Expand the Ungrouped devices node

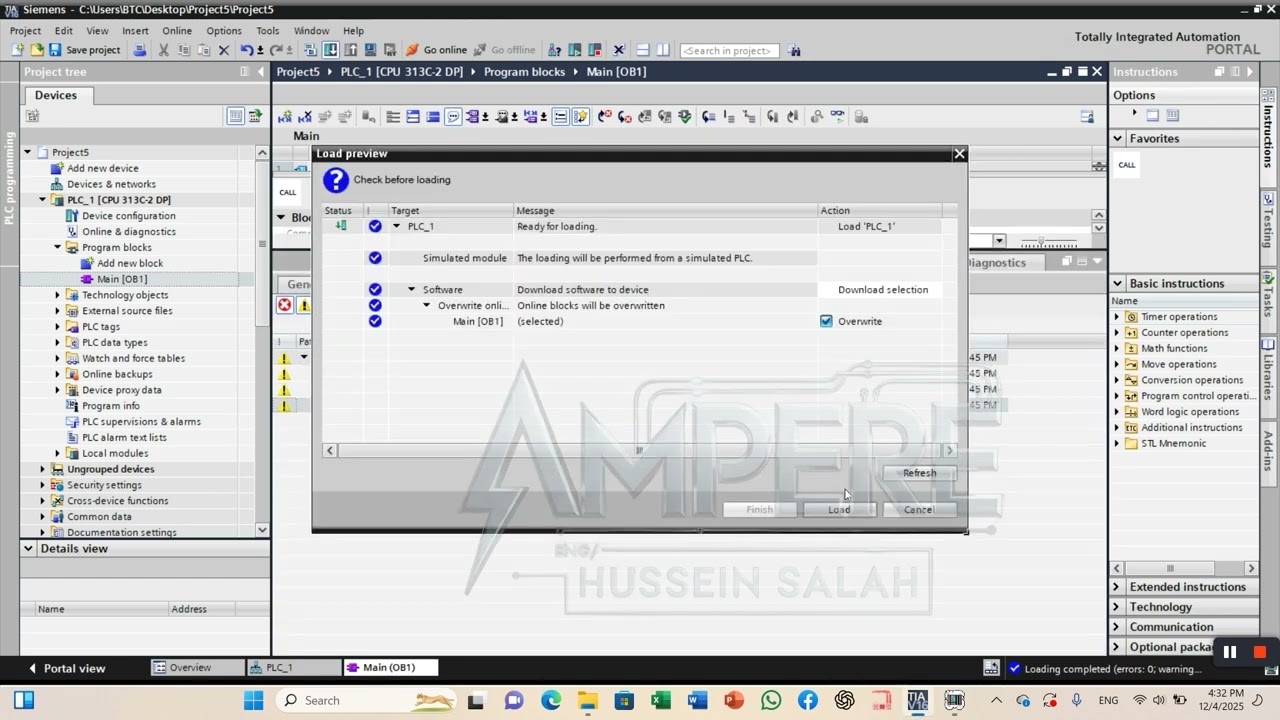[x=42, y=469]
